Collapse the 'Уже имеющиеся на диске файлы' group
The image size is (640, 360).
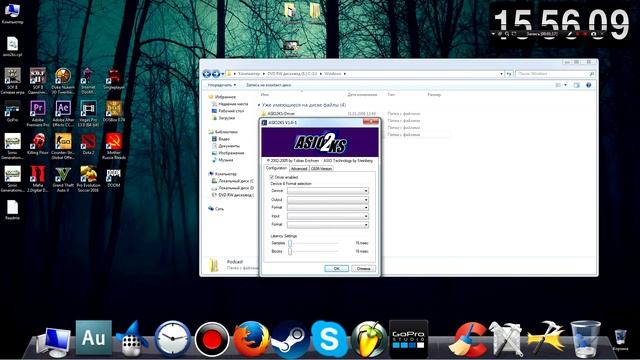click(259, 105)
